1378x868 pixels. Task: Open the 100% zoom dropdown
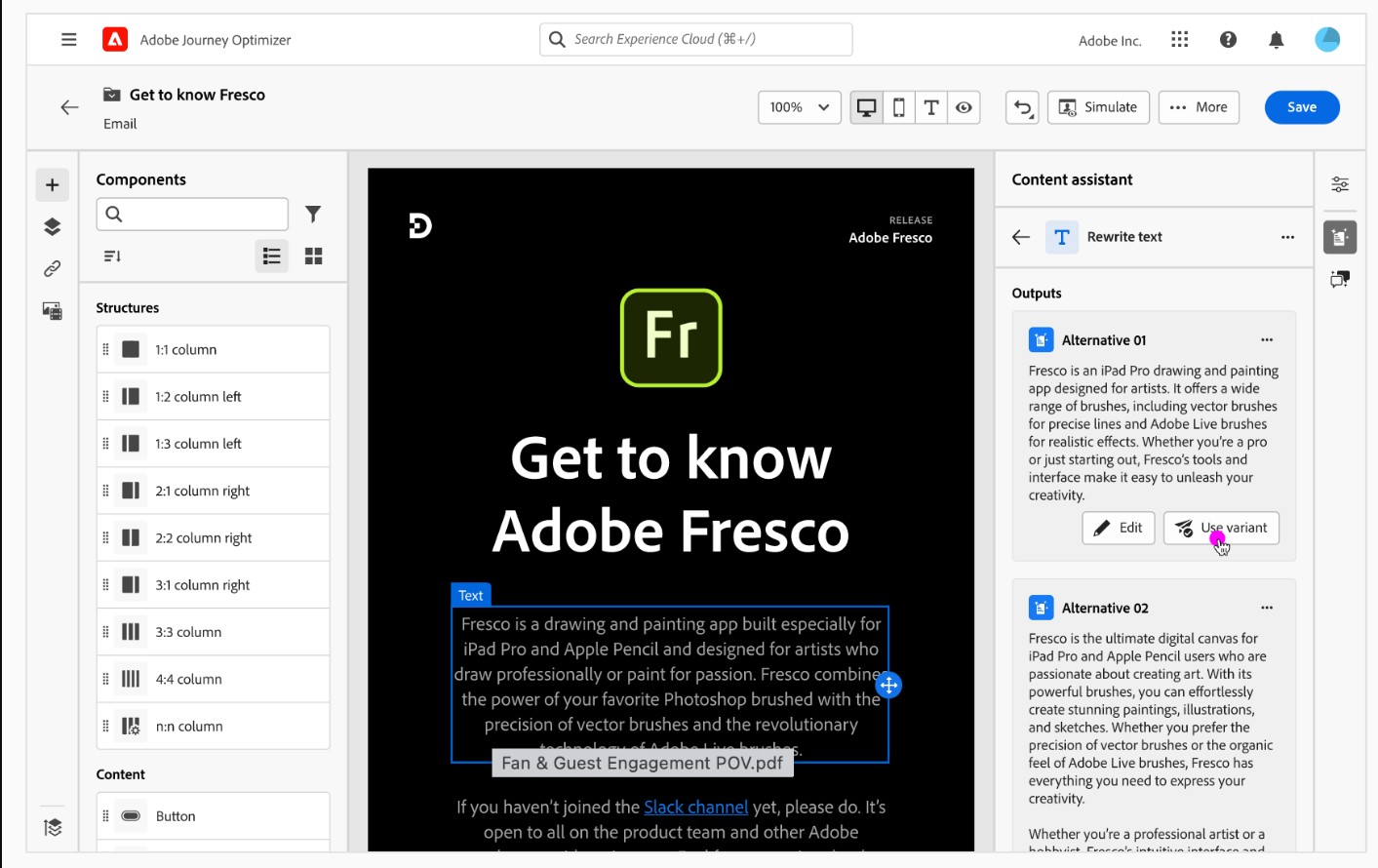click(x=799, y=107)
